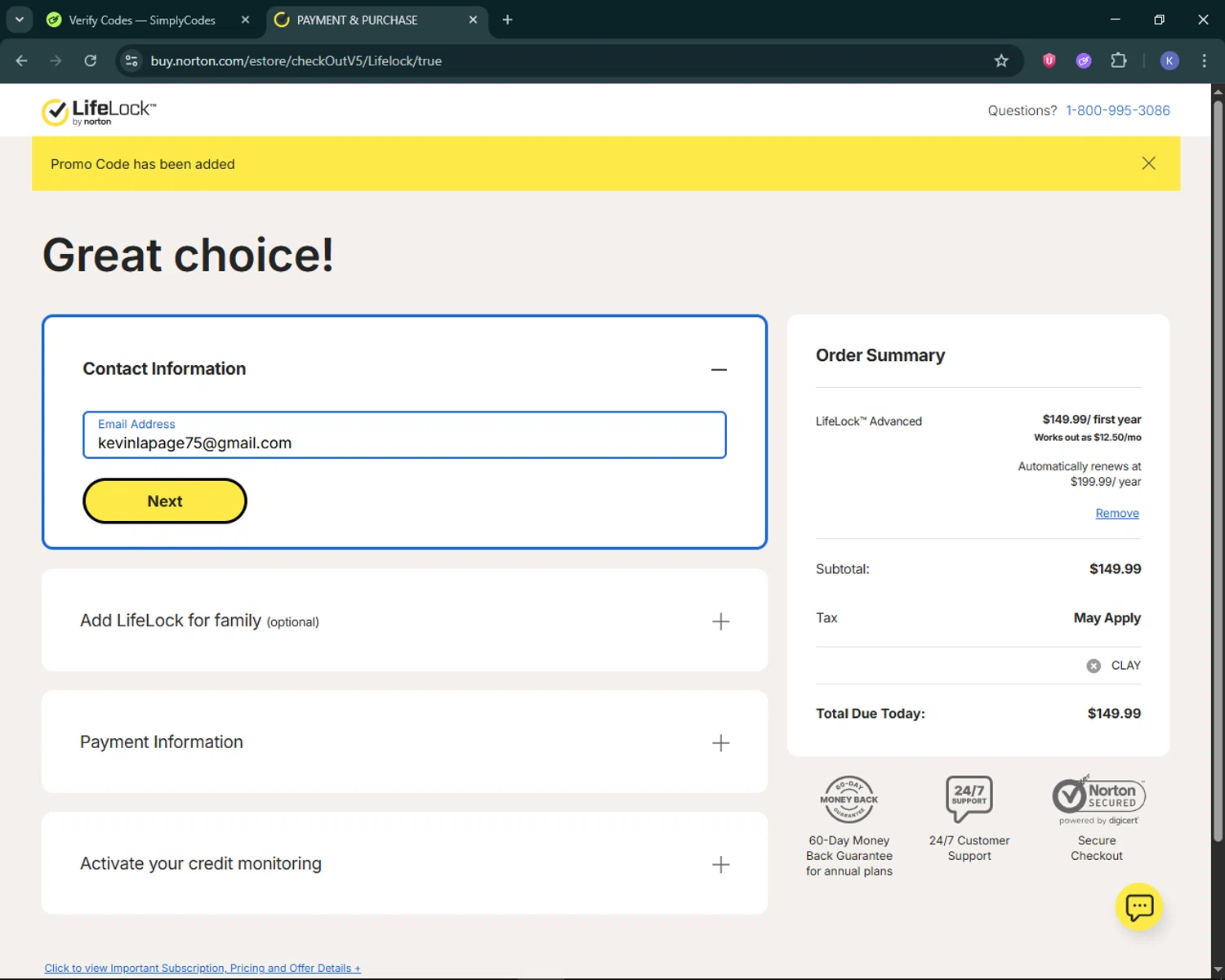Expand Activate your credit monitoring section
Screen dimensions: 1225x980
[x=720, y=865]
